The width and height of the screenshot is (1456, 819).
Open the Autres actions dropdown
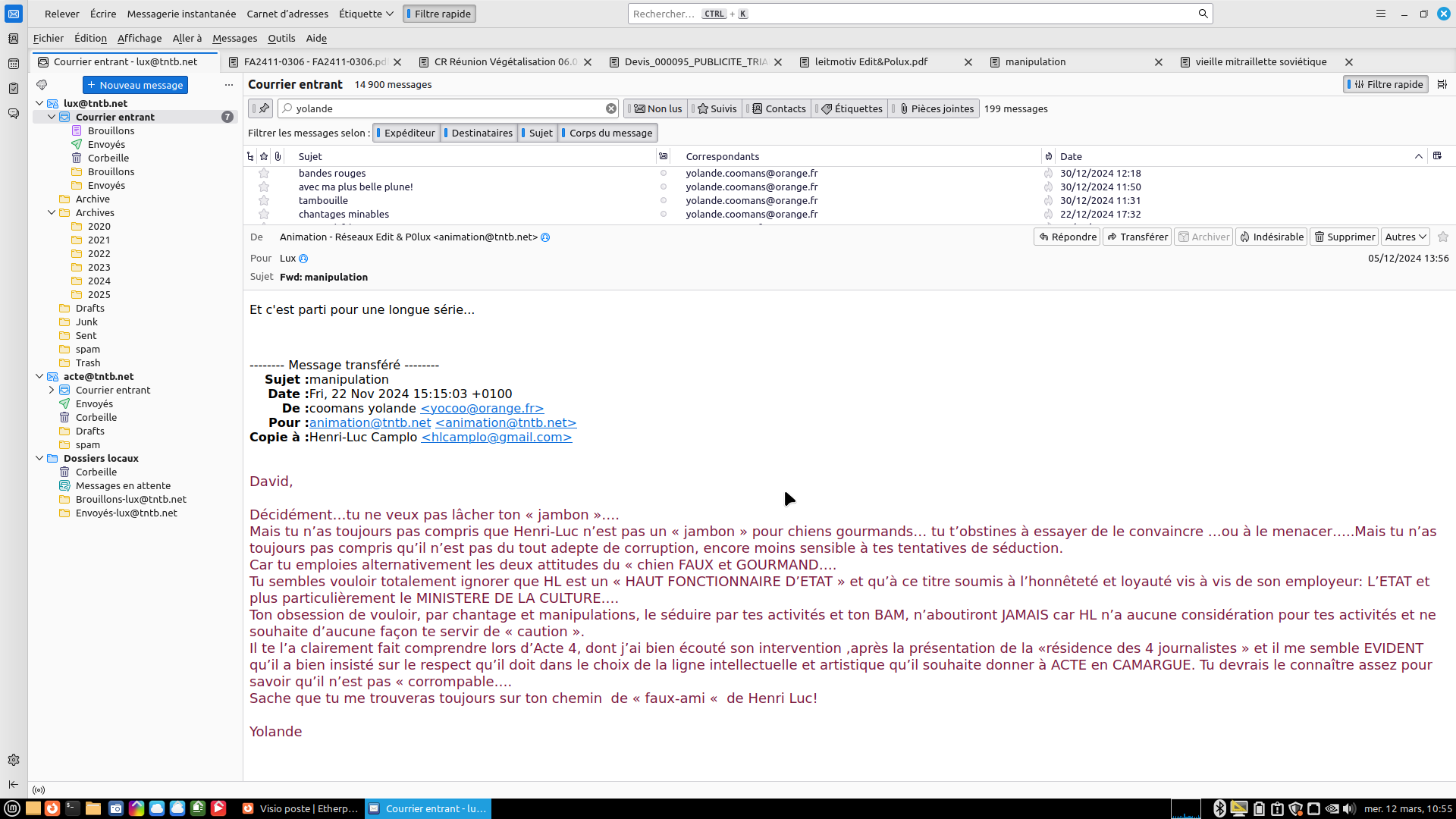coord(1405,237)
